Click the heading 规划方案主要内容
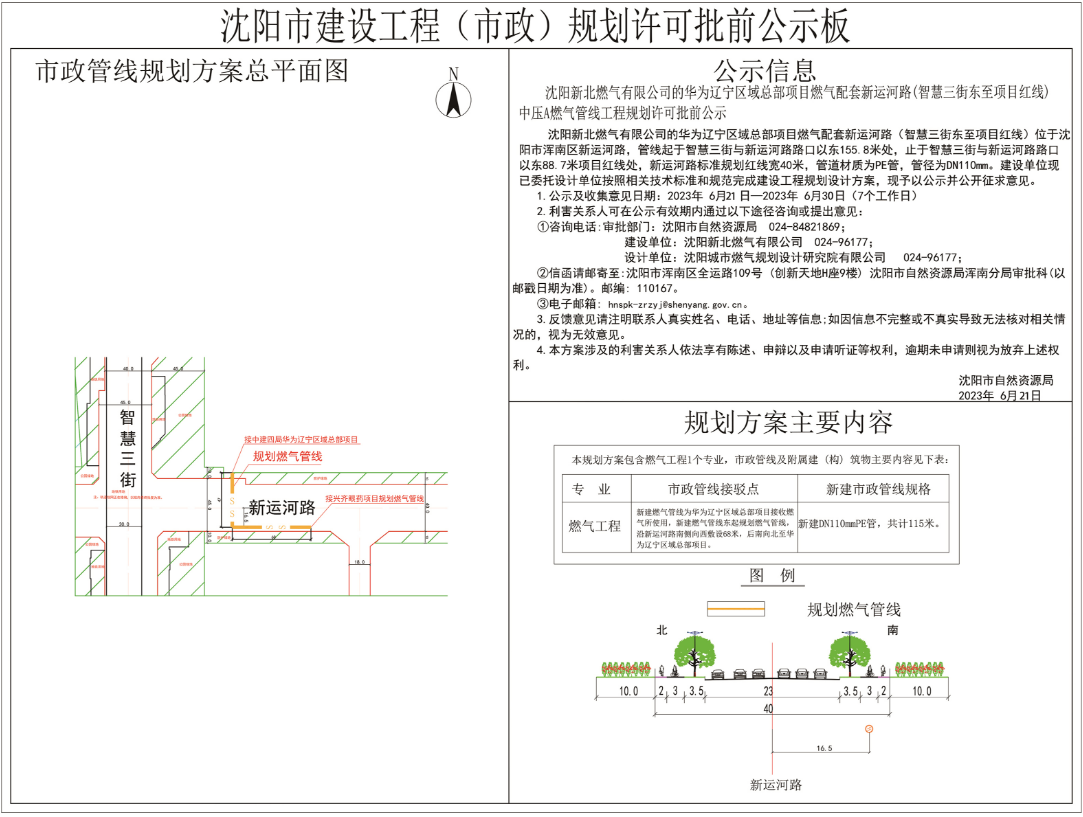The height and width of the screenshot is (817, 1083). [788, 422]
